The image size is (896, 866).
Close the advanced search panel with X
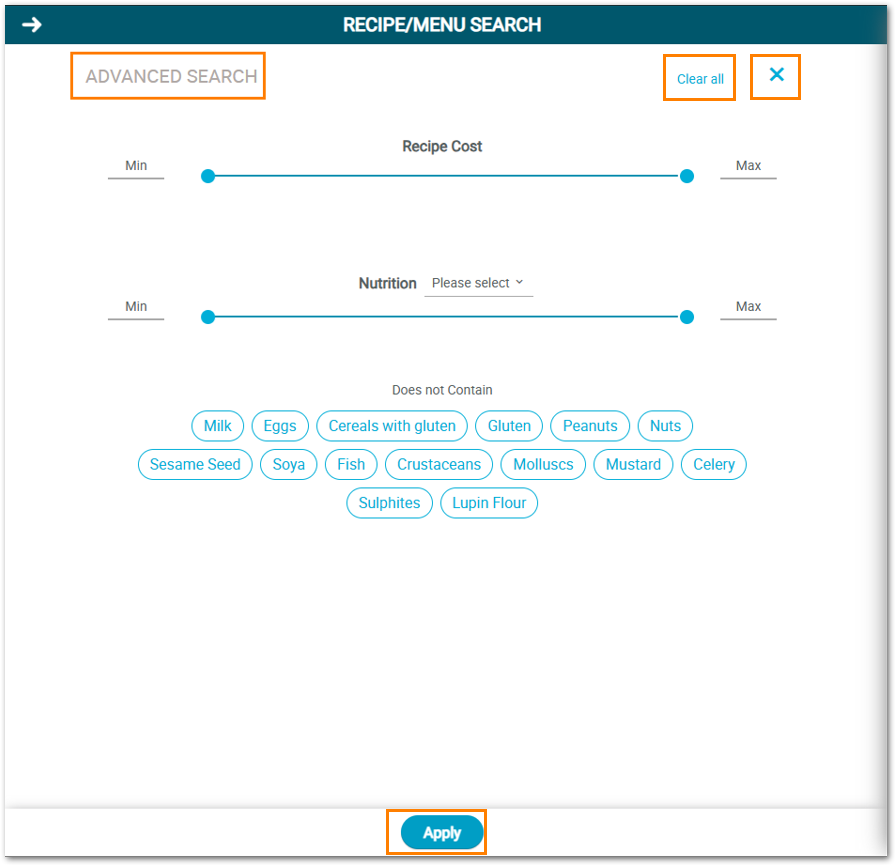[776, 75]
